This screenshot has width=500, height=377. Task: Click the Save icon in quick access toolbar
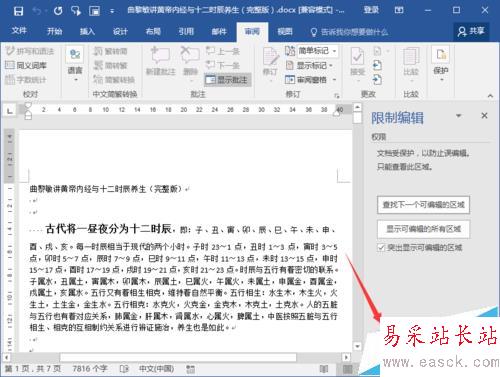(x=18, y=11)
